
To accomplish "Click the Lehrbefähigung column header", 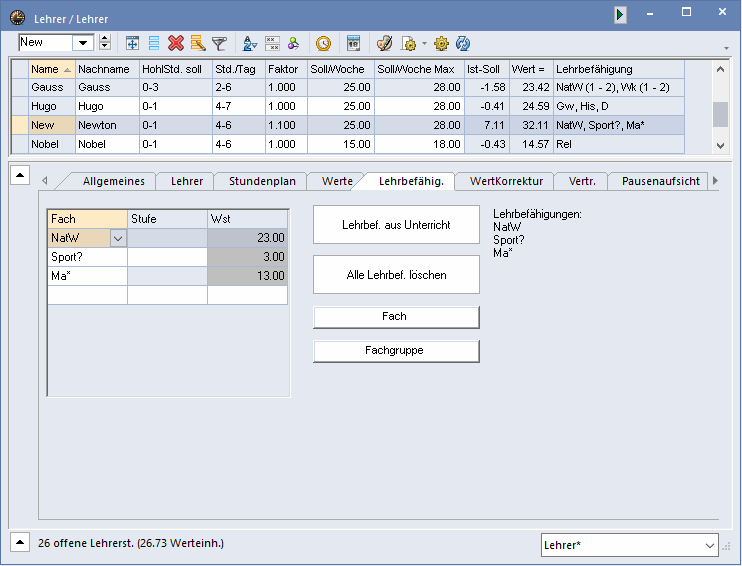I will 618,69.
